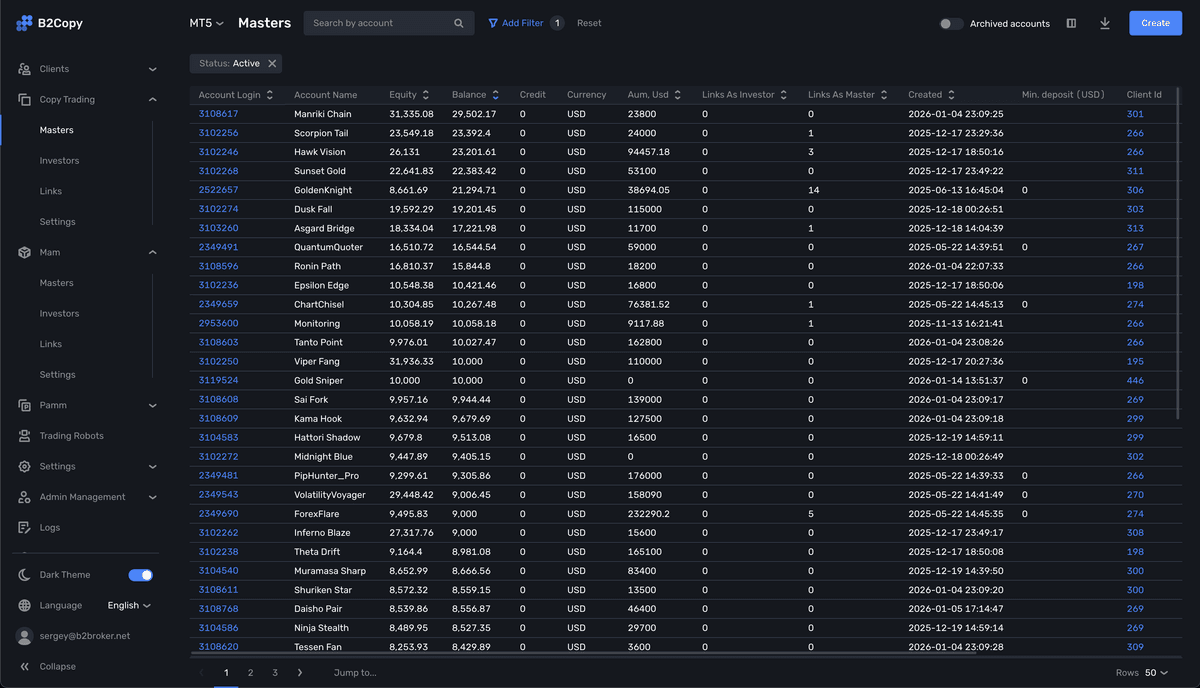Open the Trading Robots section
The height and width of the screenshot is (688, 1200).
24,436
